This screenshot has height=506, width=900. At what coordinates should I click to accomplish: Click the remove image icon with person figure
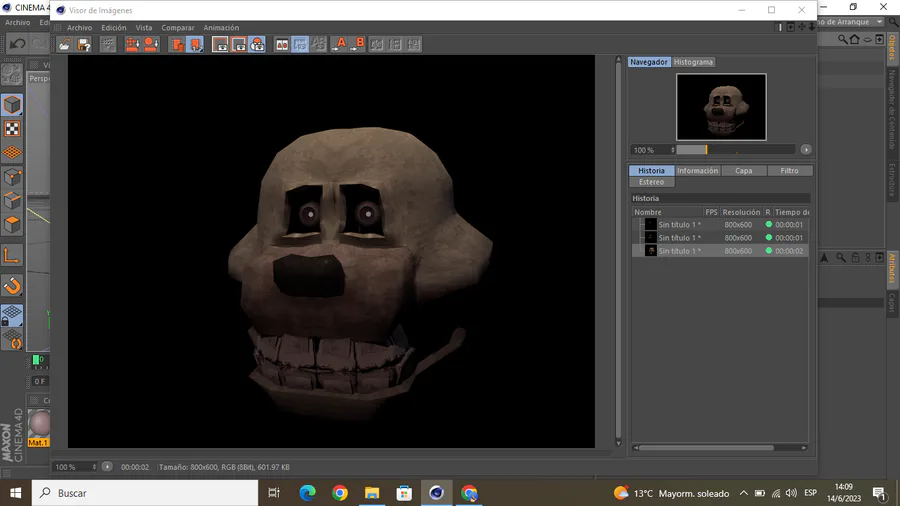point(152,44)
